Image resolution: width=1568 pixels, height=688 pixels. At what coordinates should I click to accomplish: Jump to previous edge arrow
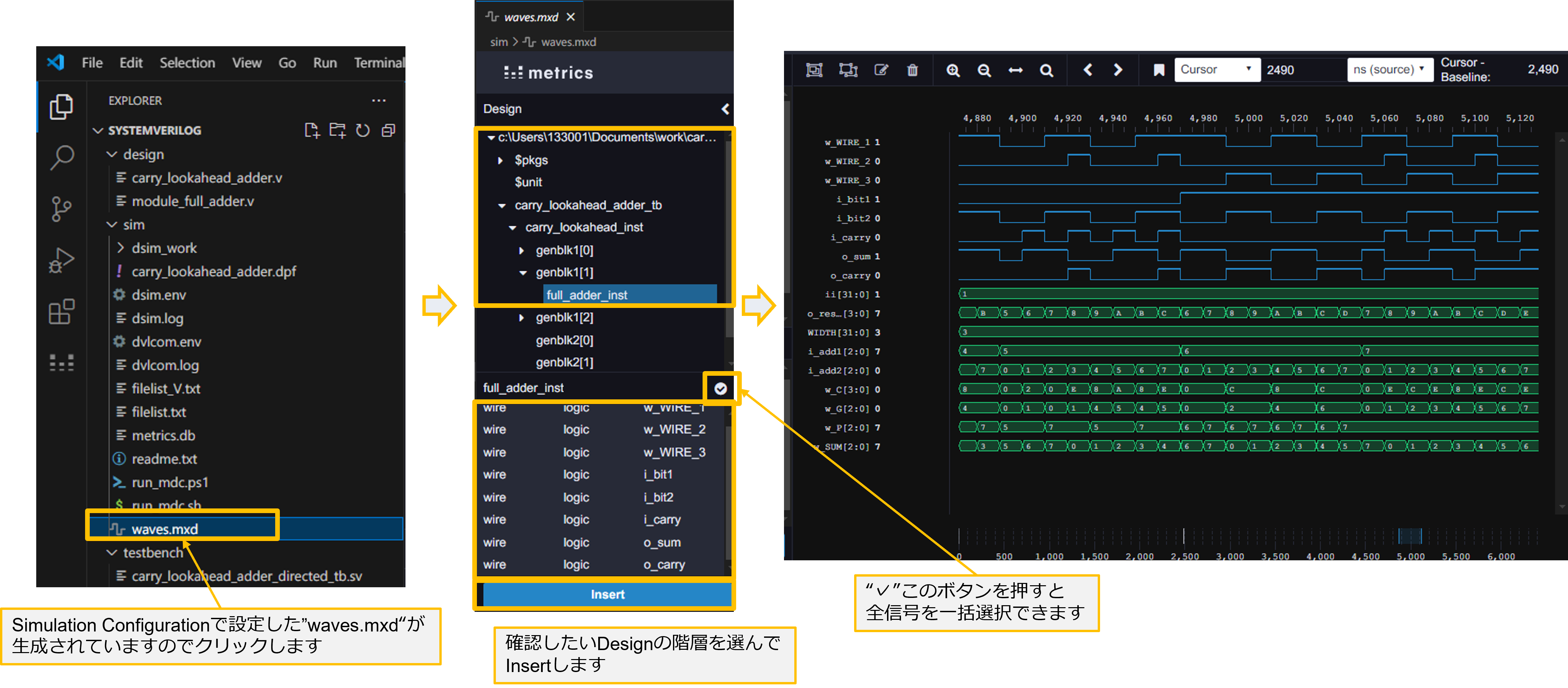click(1087, 69)
